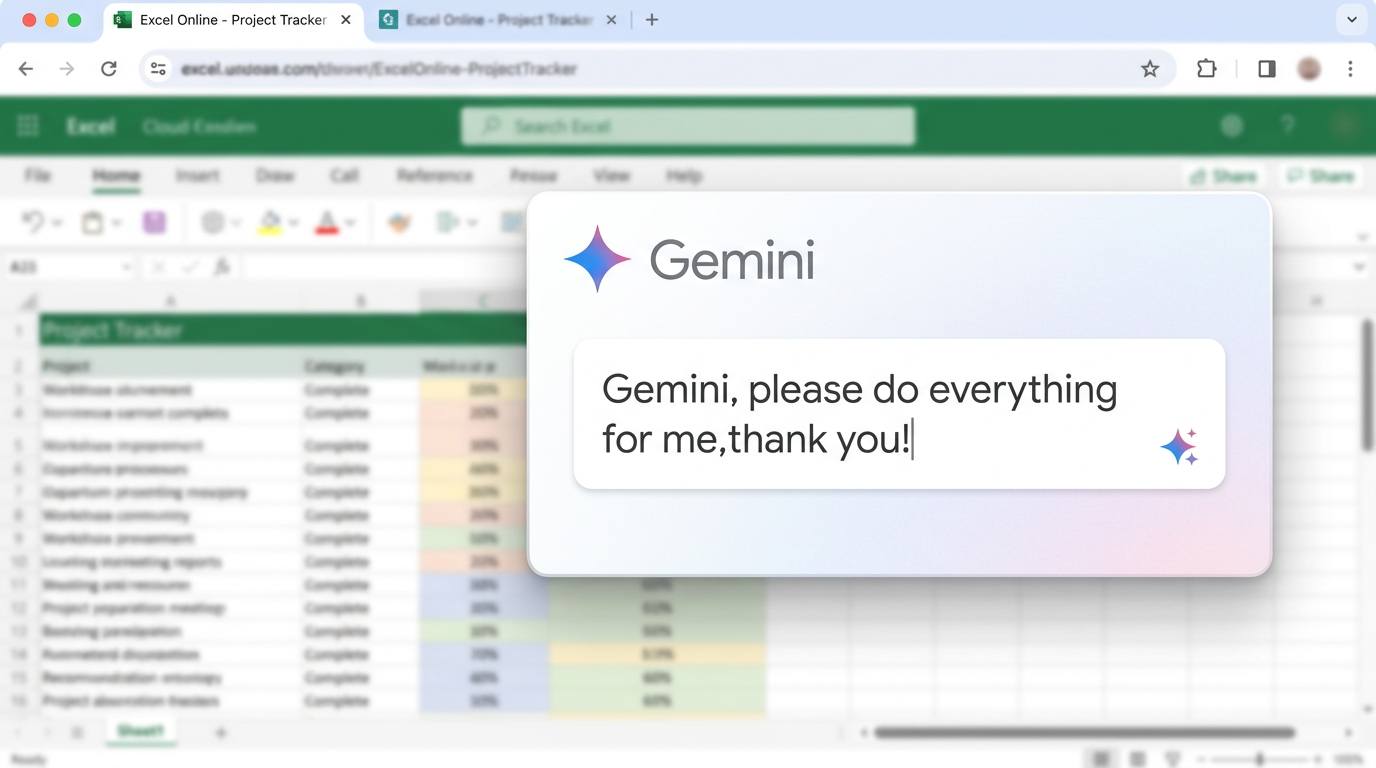This screenshot has height=768, width=1376.
Task: Apply yellow fill color highlighter
Action: (269, 222)
